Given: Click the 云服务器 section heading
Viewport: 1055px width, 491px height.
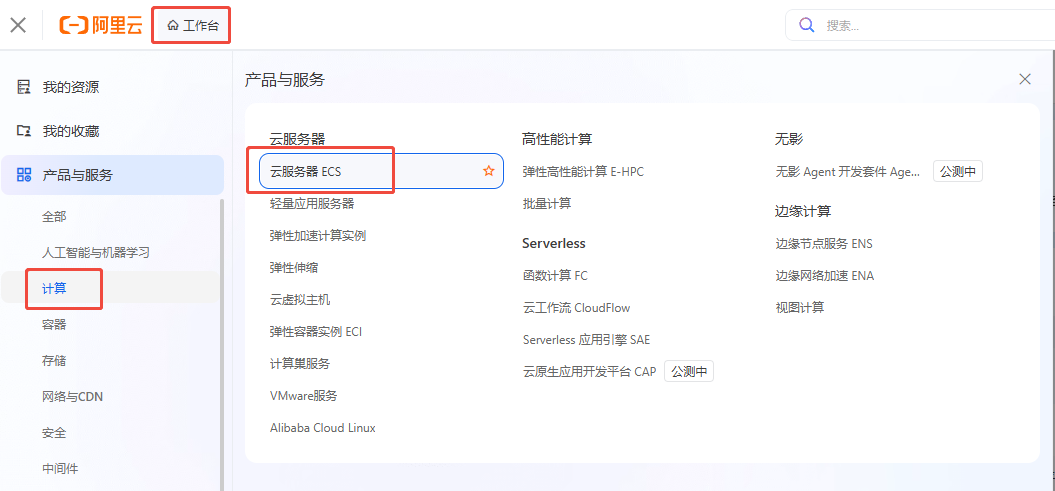Looking at the screenshot, I should point(297,139).
